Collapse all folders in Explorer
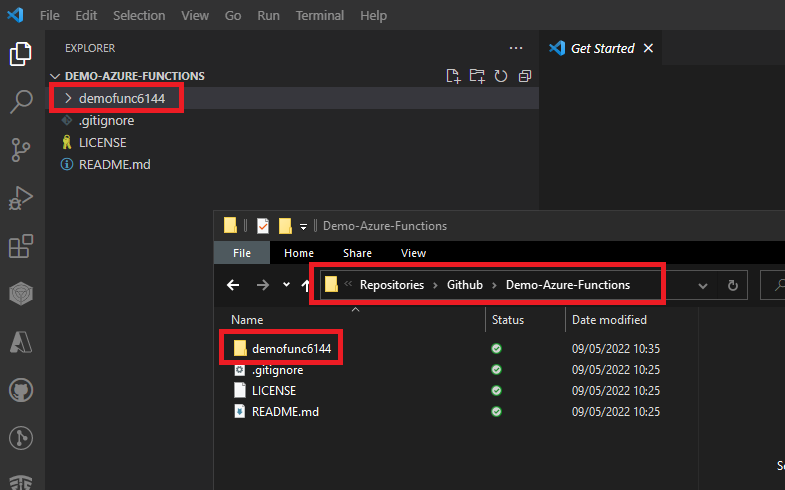This screenshot has width=785, height=490. [x=525, y=76]
